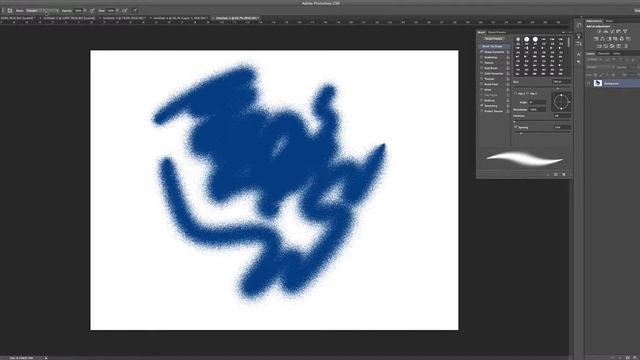
Task: Switch to the Brush Presets tab
Action: click(497, 32)
